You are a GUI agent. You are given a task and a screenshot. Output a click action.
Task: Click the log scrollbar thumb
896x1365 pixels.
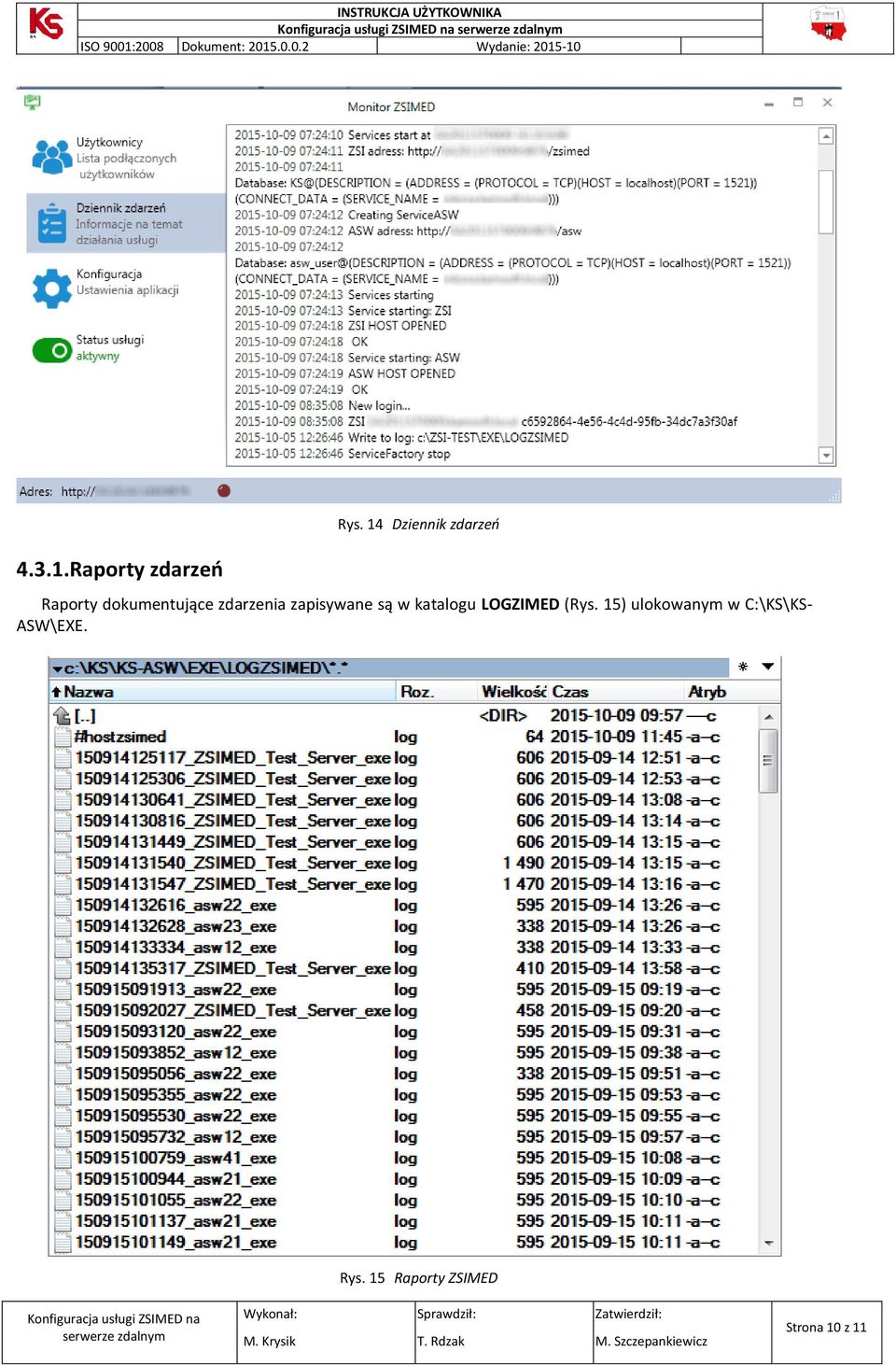pos(826,201)
